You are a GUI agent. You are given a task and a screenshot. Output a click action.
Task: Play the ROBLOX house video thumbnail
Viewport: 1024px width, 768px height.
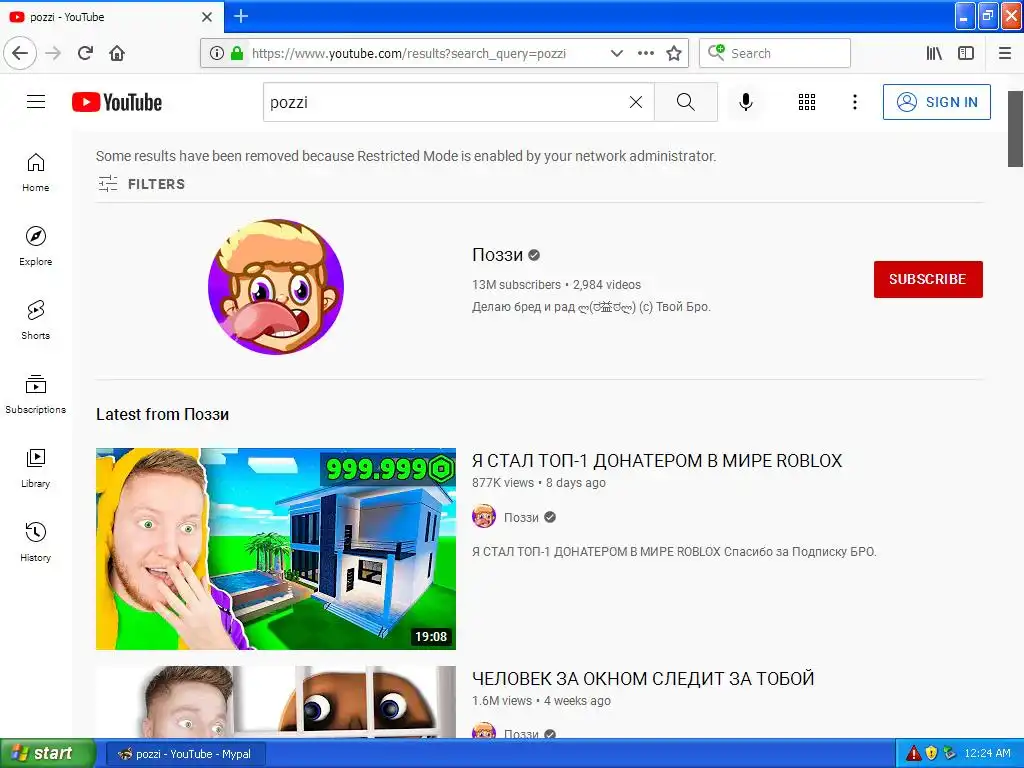[276, 549]
